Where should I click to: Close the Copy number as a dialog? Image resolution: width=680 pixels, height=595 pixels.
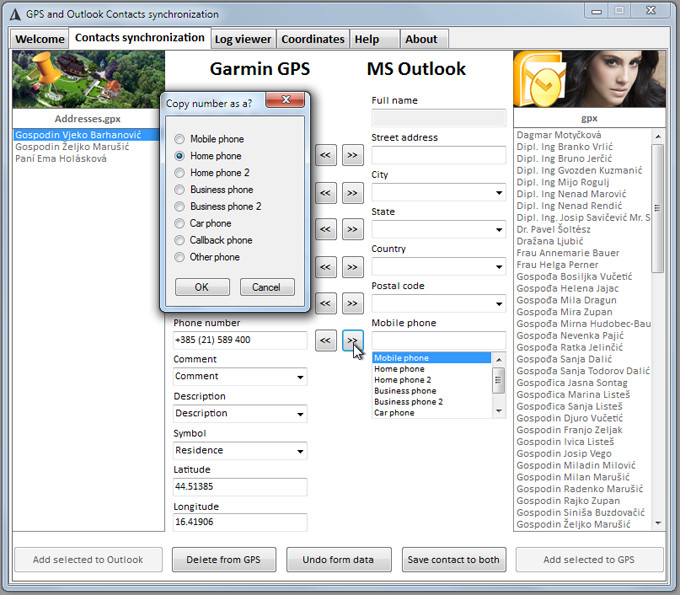(285, 100)
